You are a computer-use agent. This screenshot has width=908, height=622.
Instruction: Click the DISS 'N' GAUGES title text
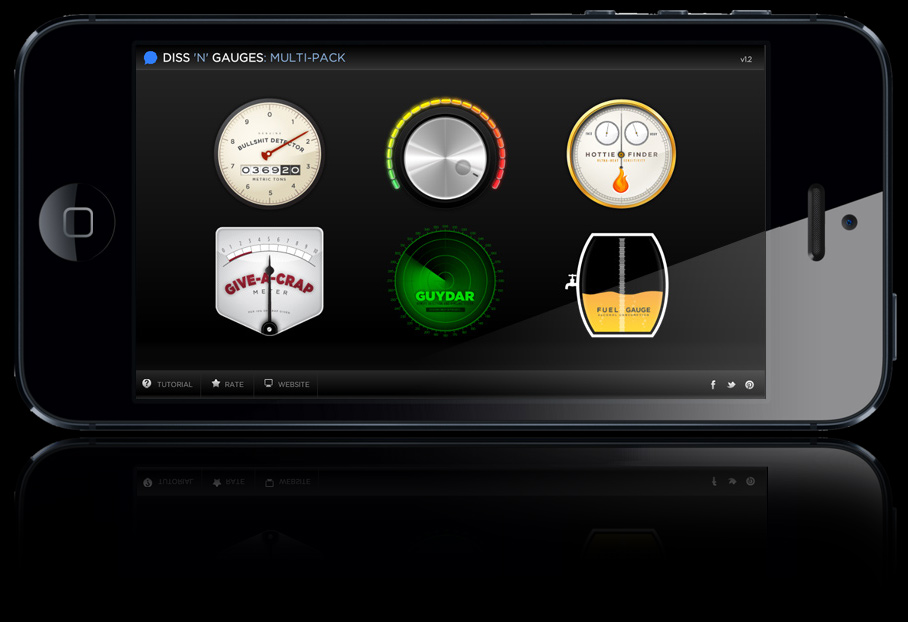click(x=214, y=58)
